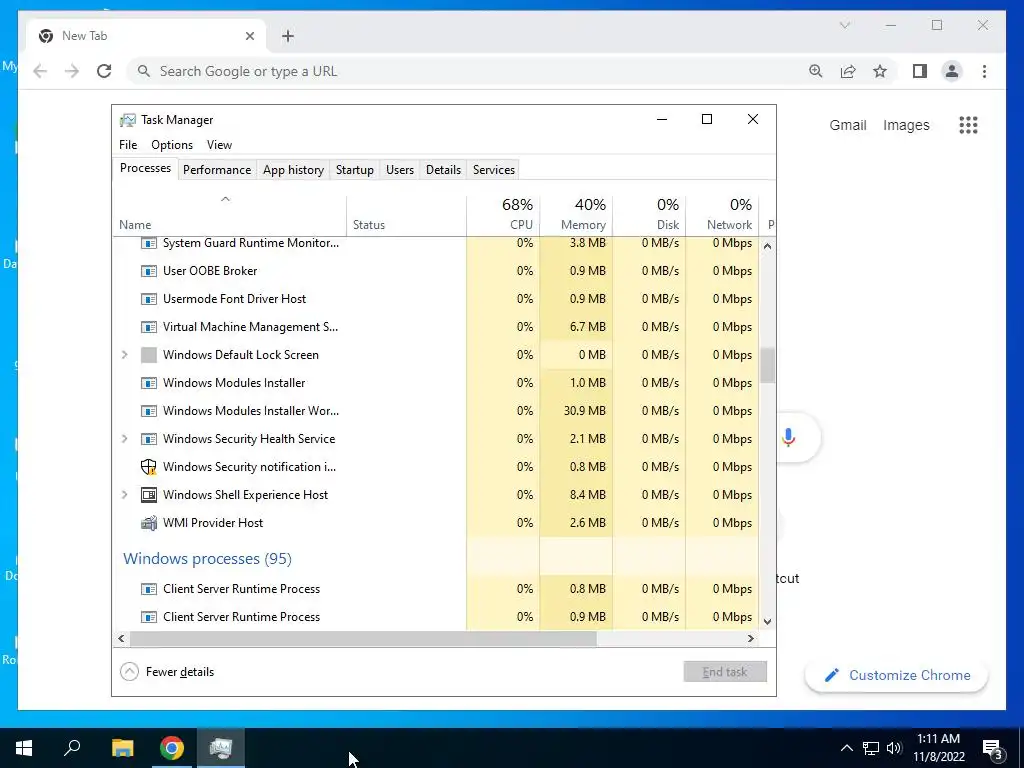The width and height of the screenshot is (1024, 768).
Task: Open the notification center icon
Action: (993, 748)
